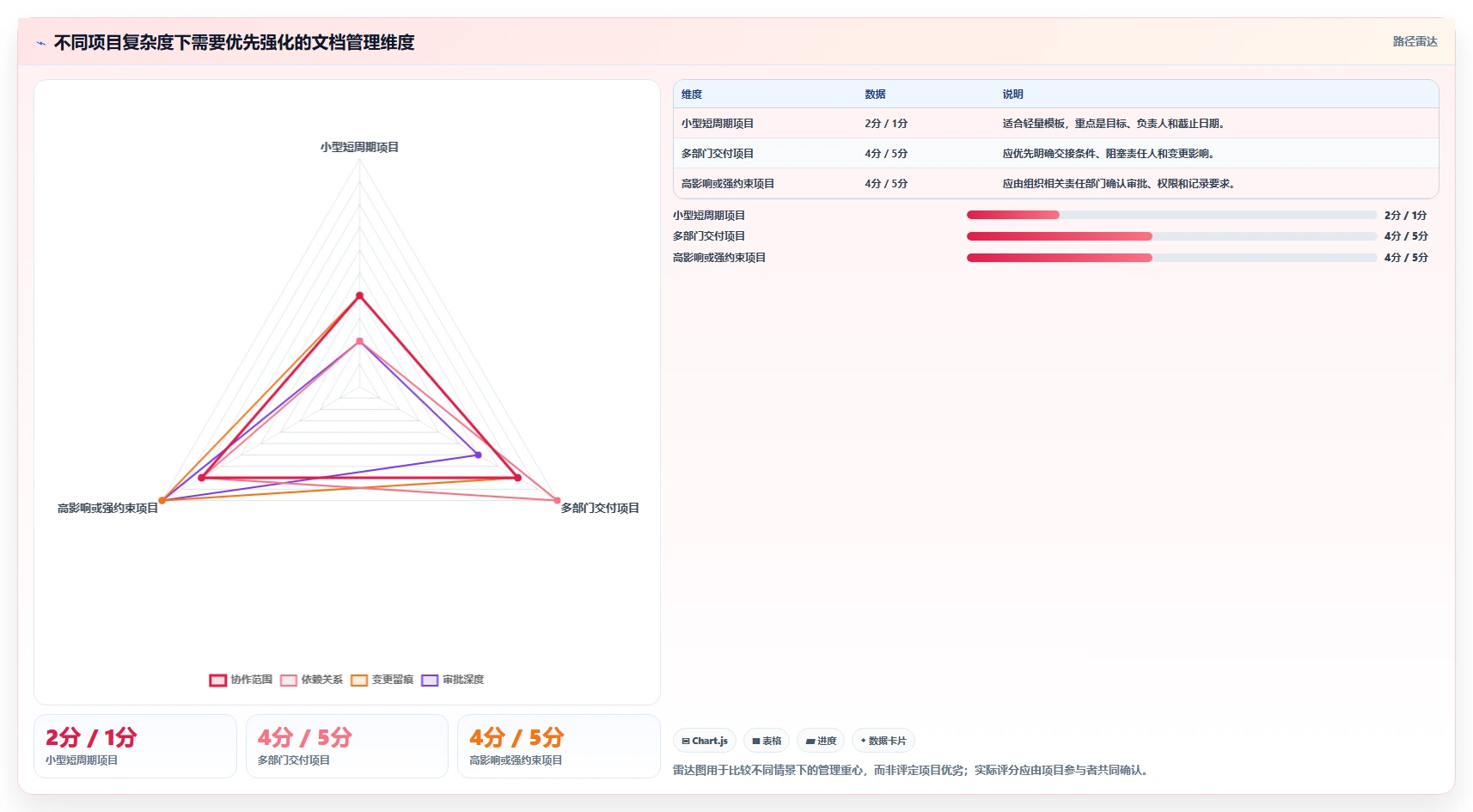This screenshot has height=812, width=1473.
Task: Click the 表格 tag chip
Action: 767,741
